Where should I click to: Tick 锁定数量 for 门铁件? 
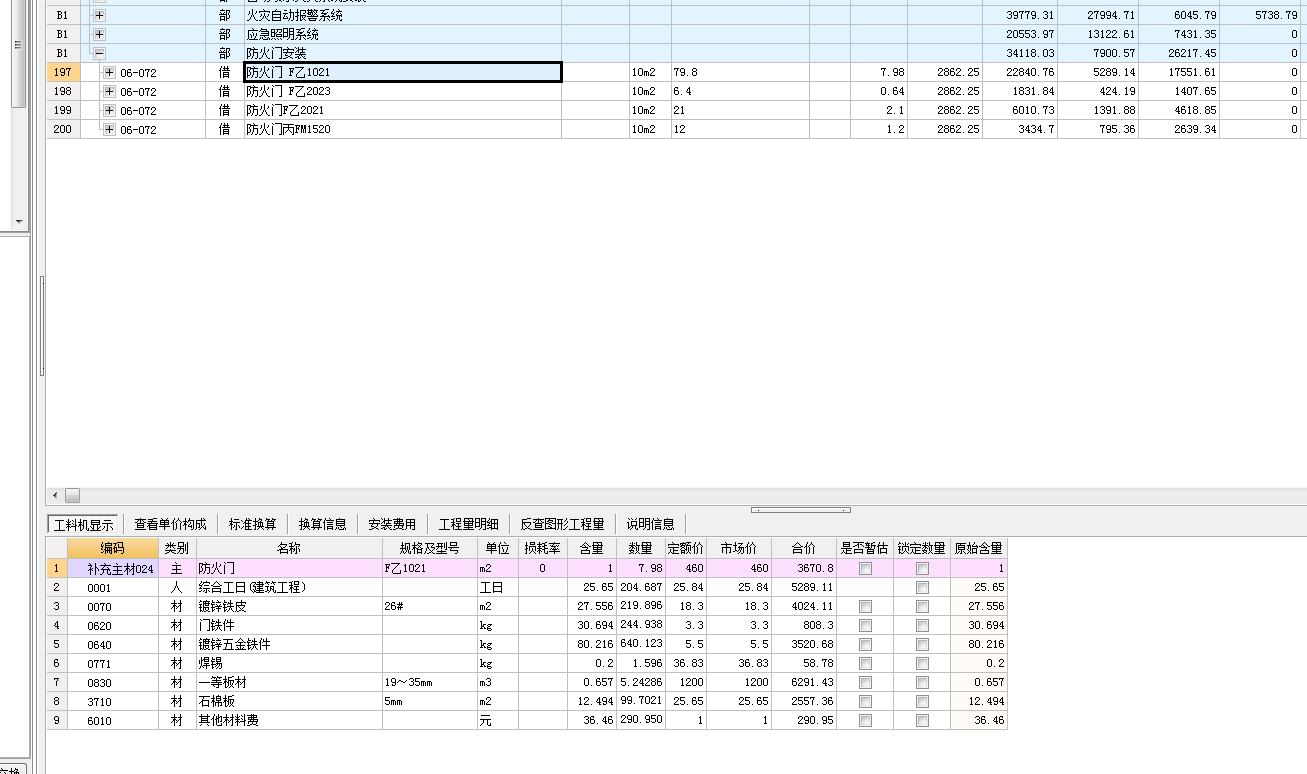pyautogui.click(x=922, y=625)
